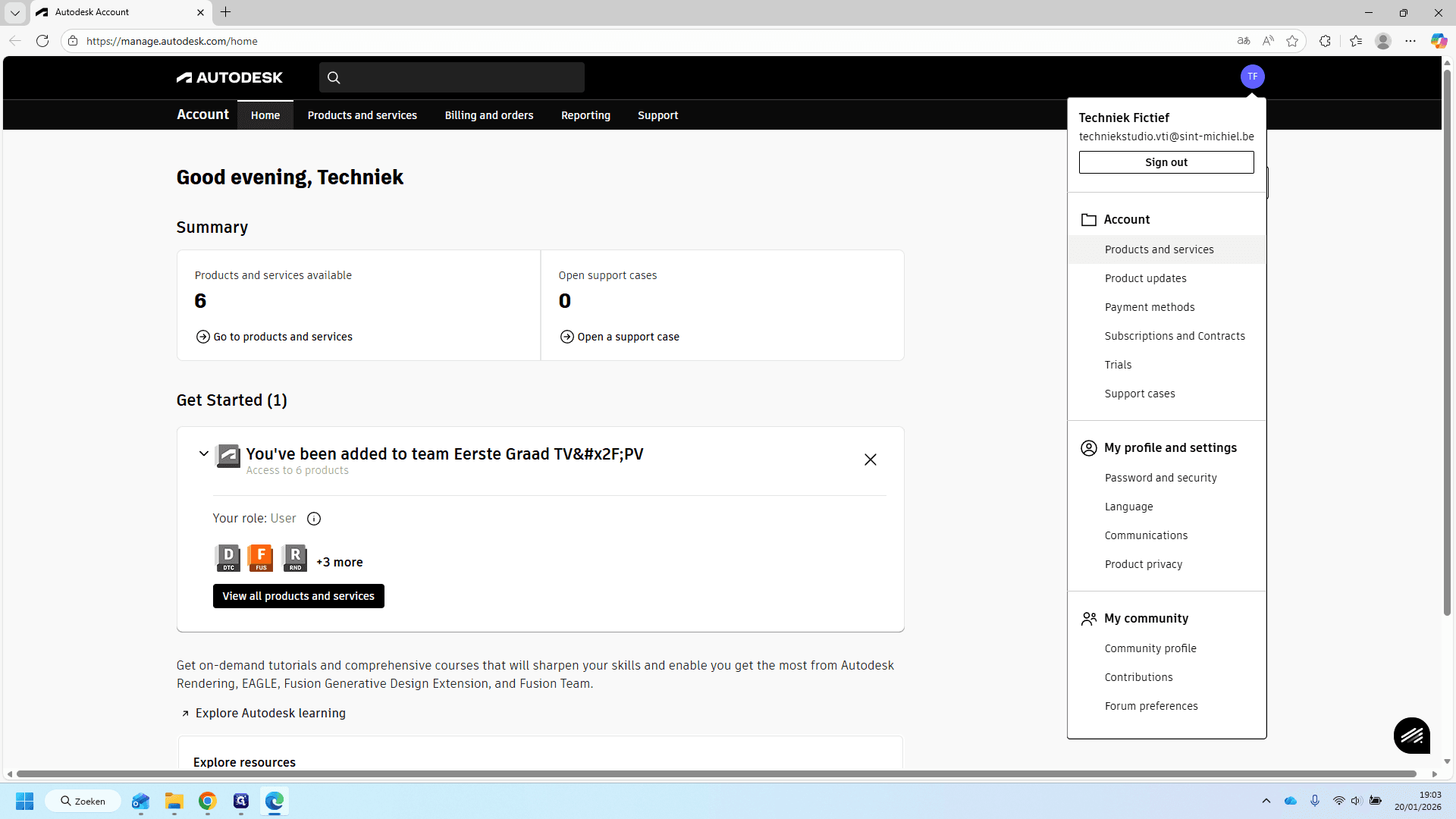Open favorites list icon
This screenshot has height=819, width=1456.
1356,41
